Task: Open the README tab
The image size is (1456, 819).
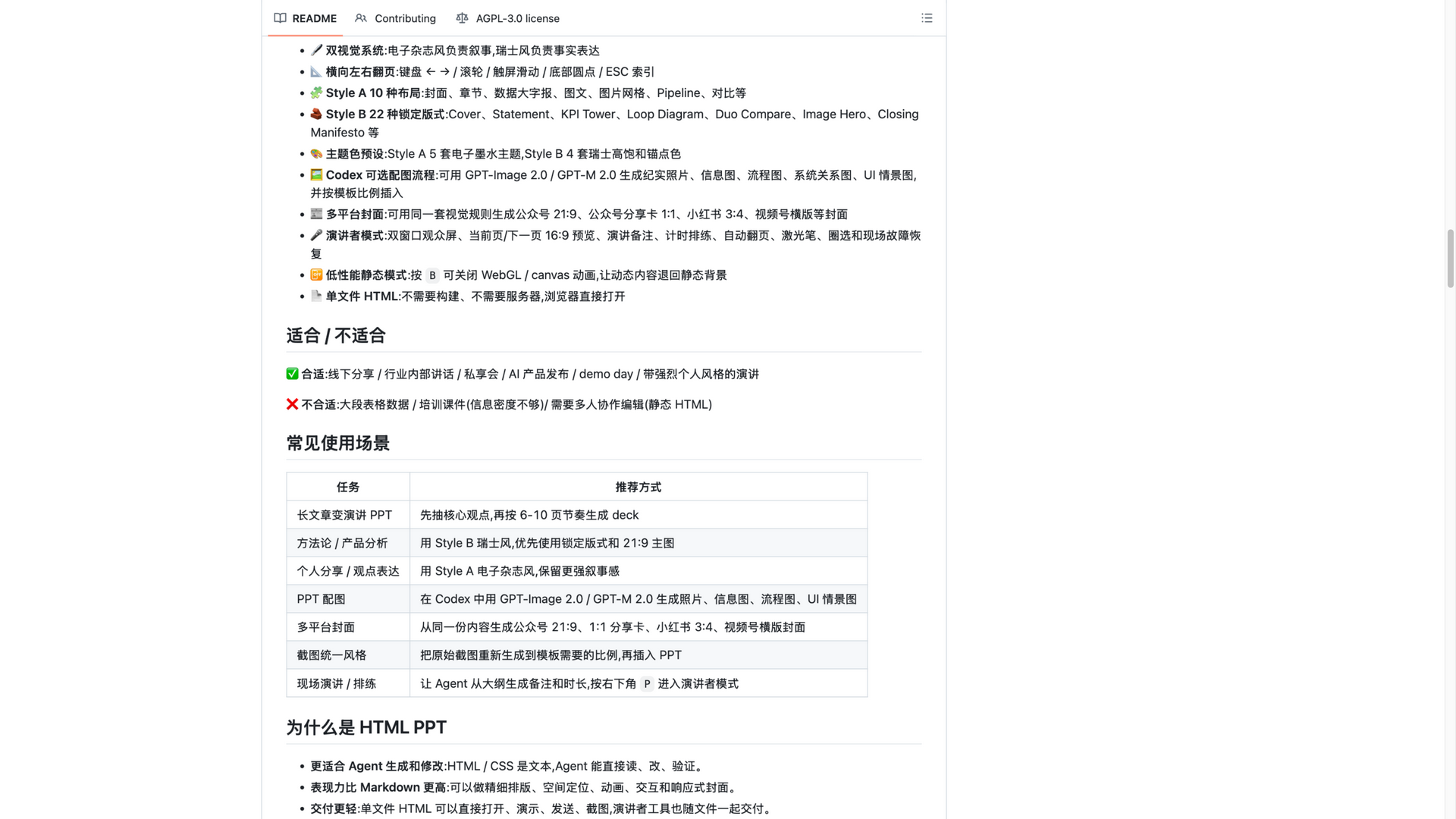Action: point(305,18)
